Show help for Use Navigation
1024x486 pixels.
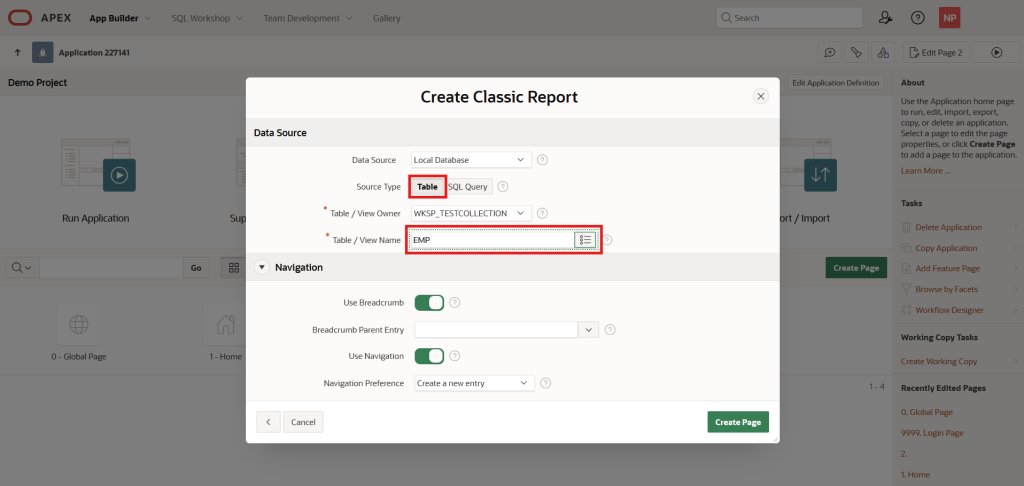[455, 356]
